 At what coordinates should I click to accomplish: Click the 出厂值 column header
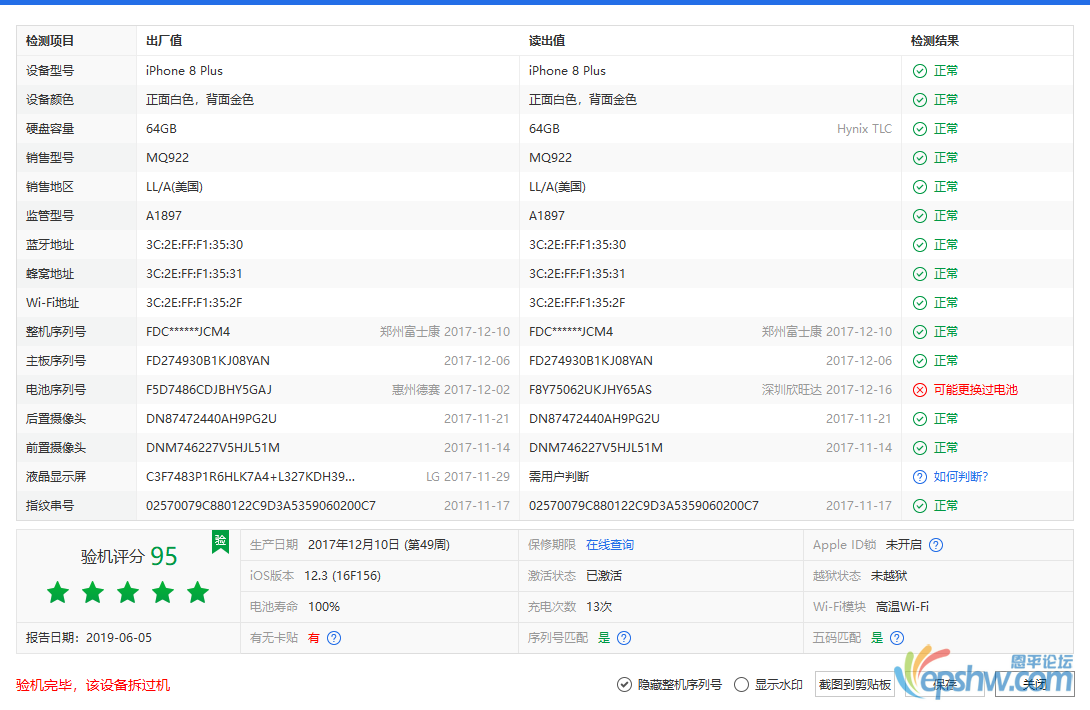pos(164,41)
